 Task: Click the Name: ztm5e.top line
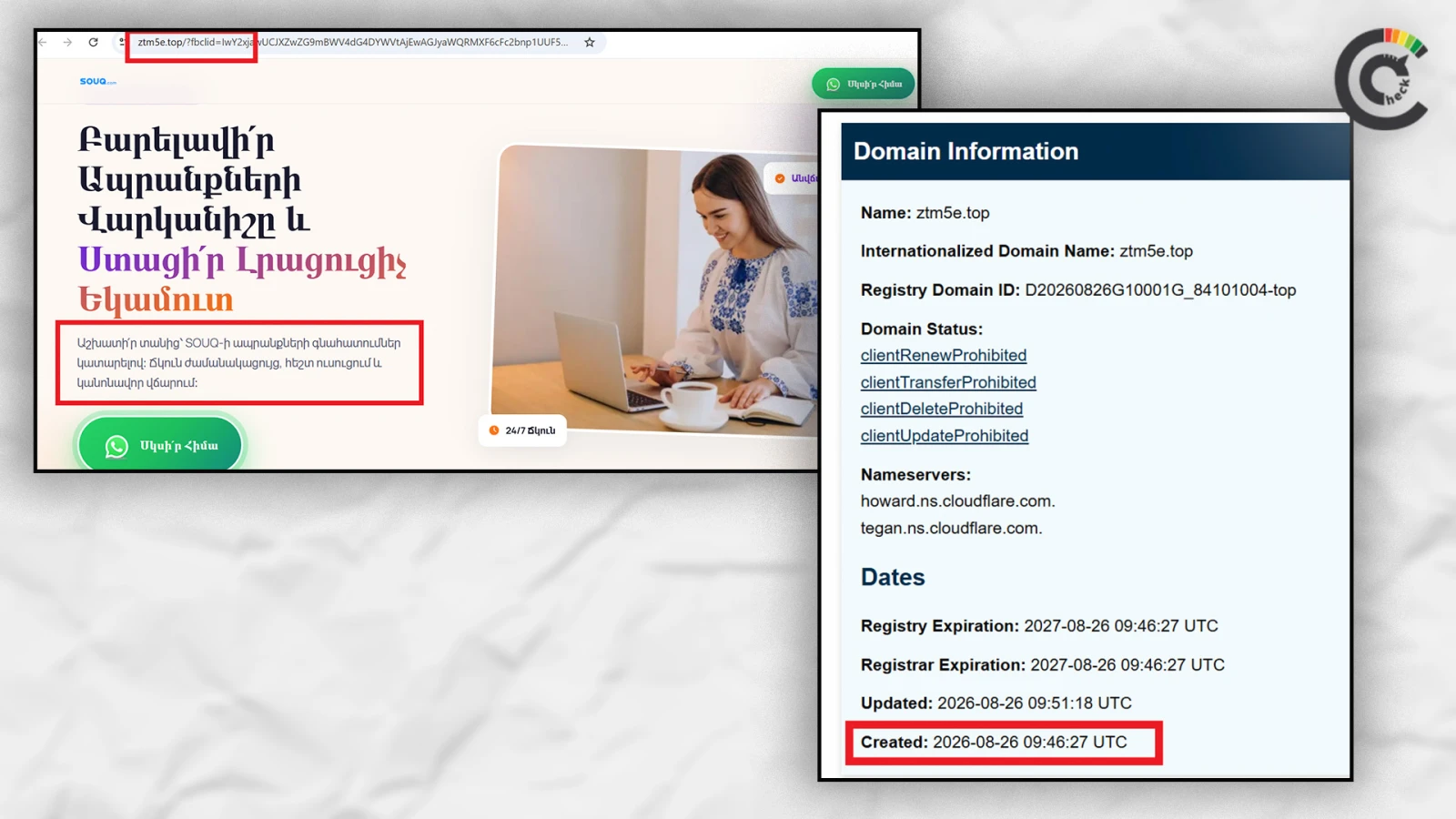pos(925,213)
